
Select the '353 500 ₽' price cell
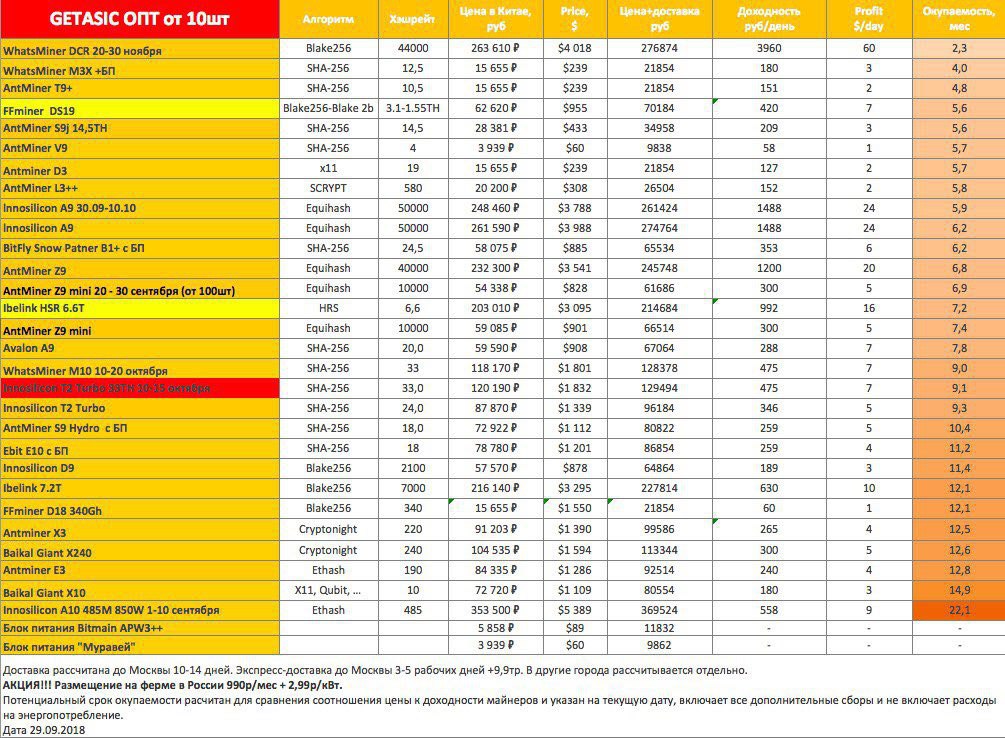(x=495, y=610)
